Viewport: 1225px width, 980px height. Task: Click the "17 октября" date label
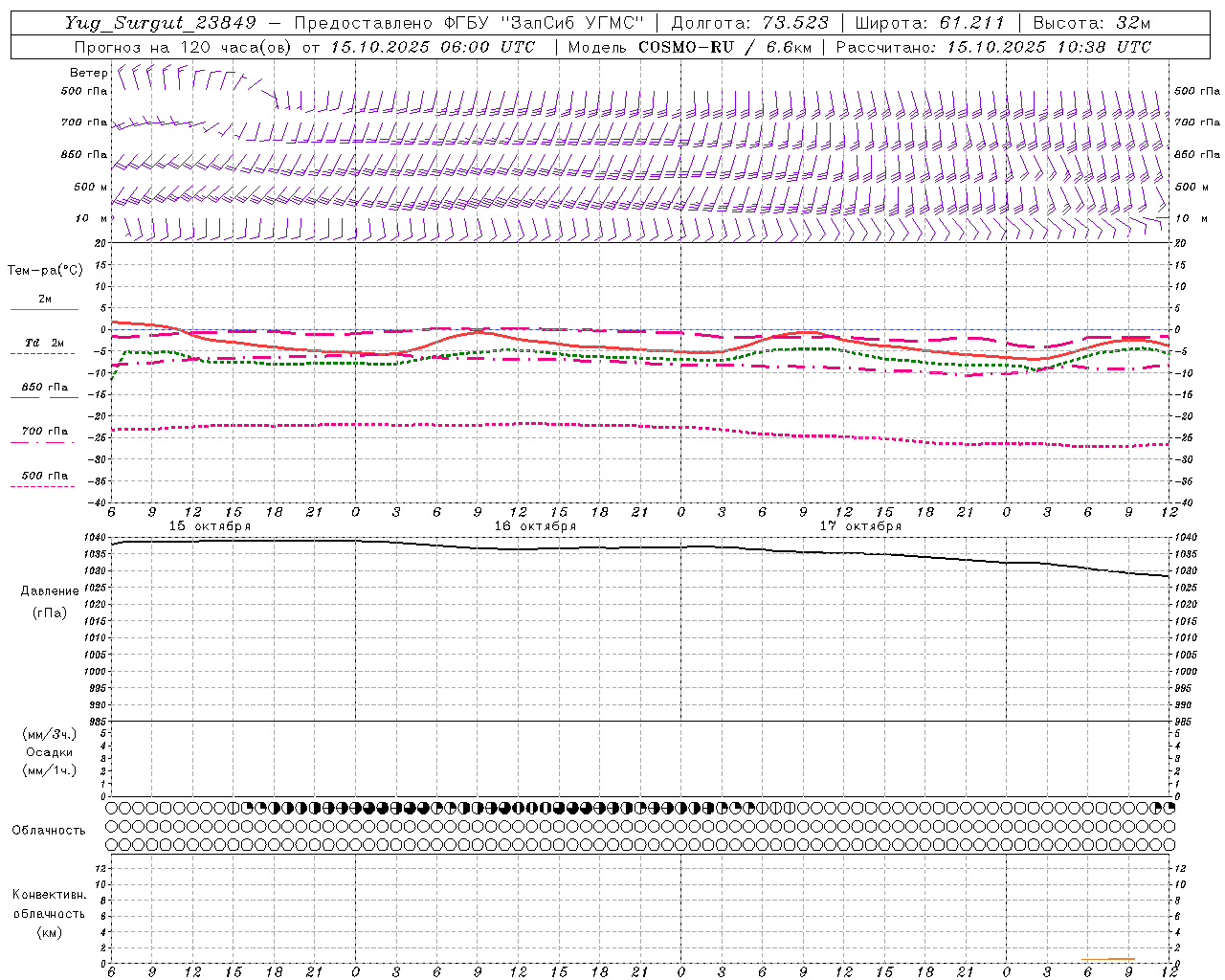860,526
